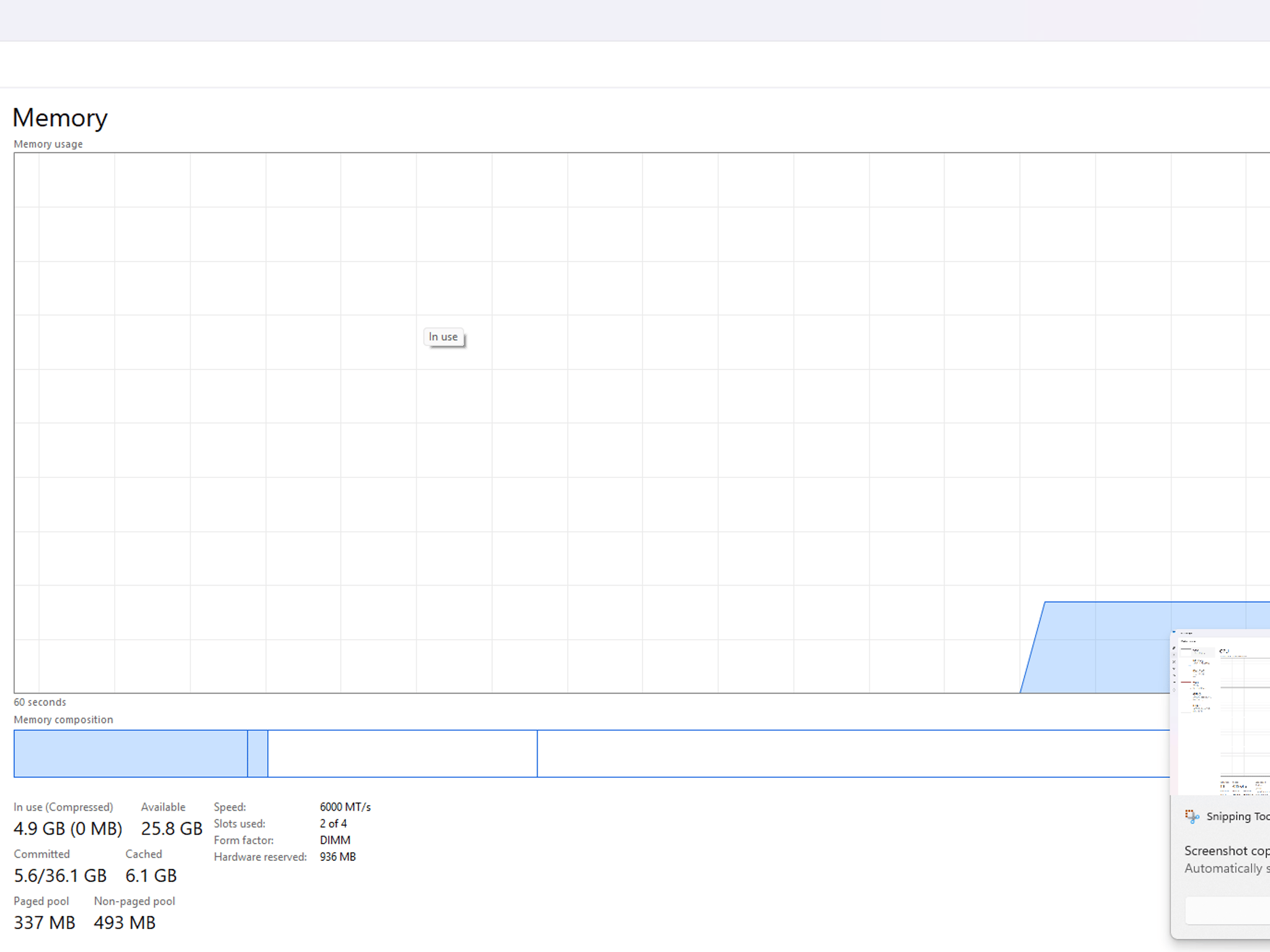Click the 936 MB Hardware reserved value
This screenshot has width=1270, height=952.
pos(338,857)
